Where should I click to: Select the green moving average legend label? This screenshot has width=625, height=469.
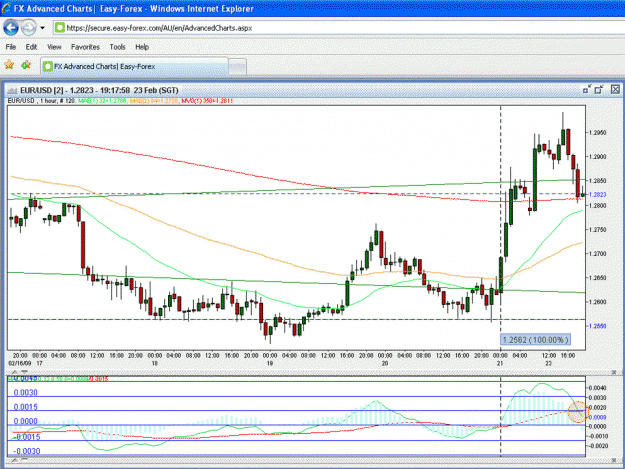coord(102,101)
